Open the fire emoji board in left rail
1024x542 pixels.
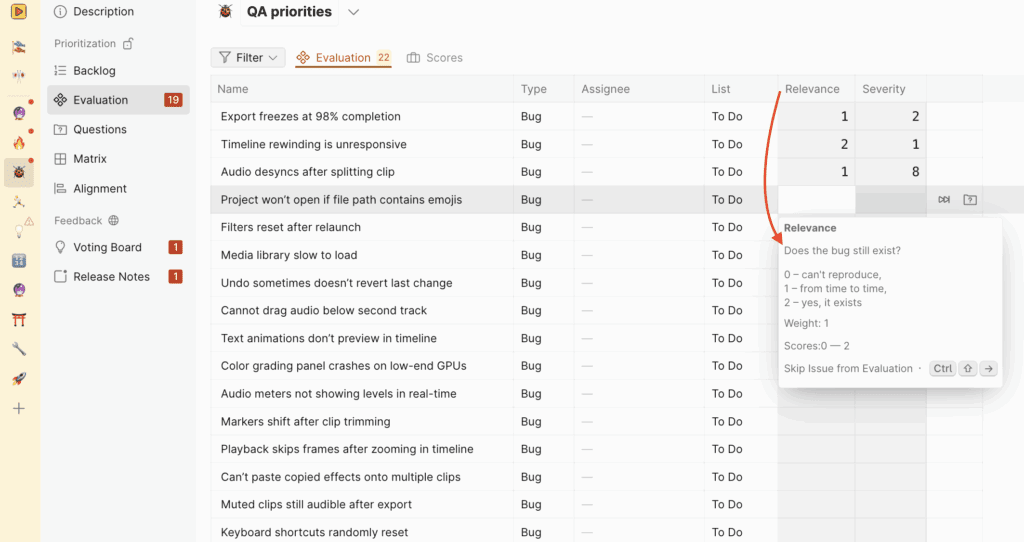point(18,143)
